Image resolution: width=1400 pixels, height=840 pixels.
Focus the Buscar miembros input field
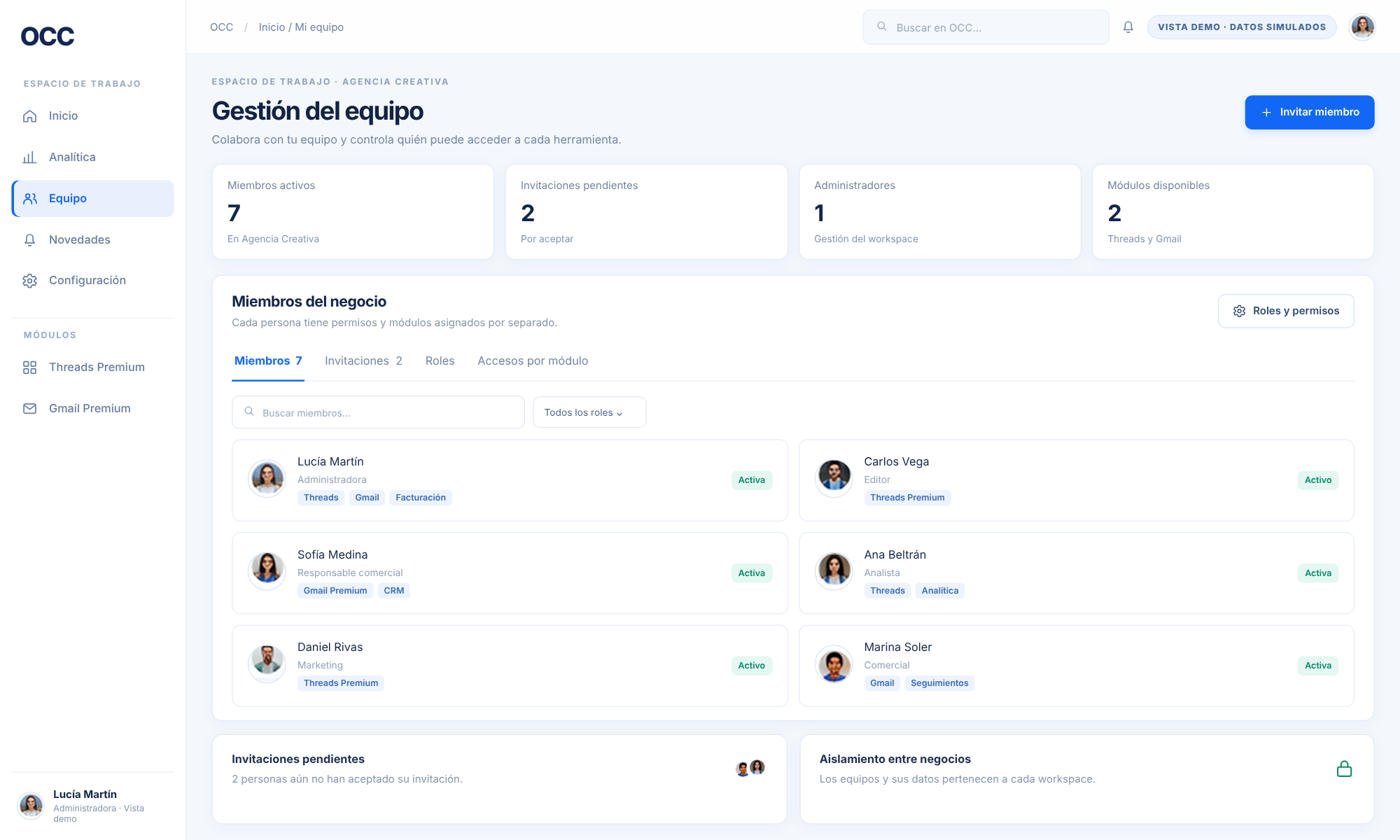pos(378,413)
